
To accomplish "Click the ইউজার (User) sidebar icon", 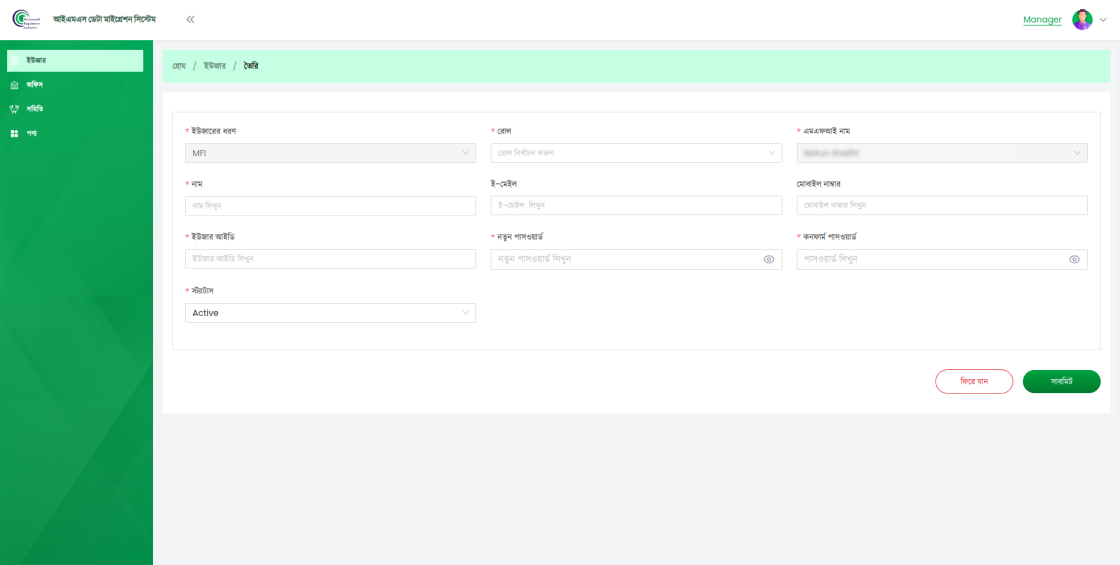I will [x=15, y=61].
